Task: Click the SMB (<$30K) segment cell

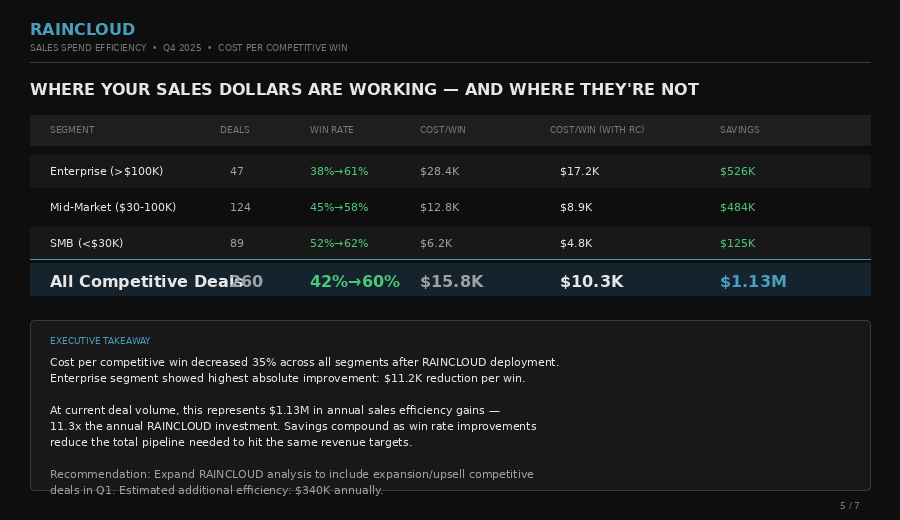Action: [x=87, y=243]
